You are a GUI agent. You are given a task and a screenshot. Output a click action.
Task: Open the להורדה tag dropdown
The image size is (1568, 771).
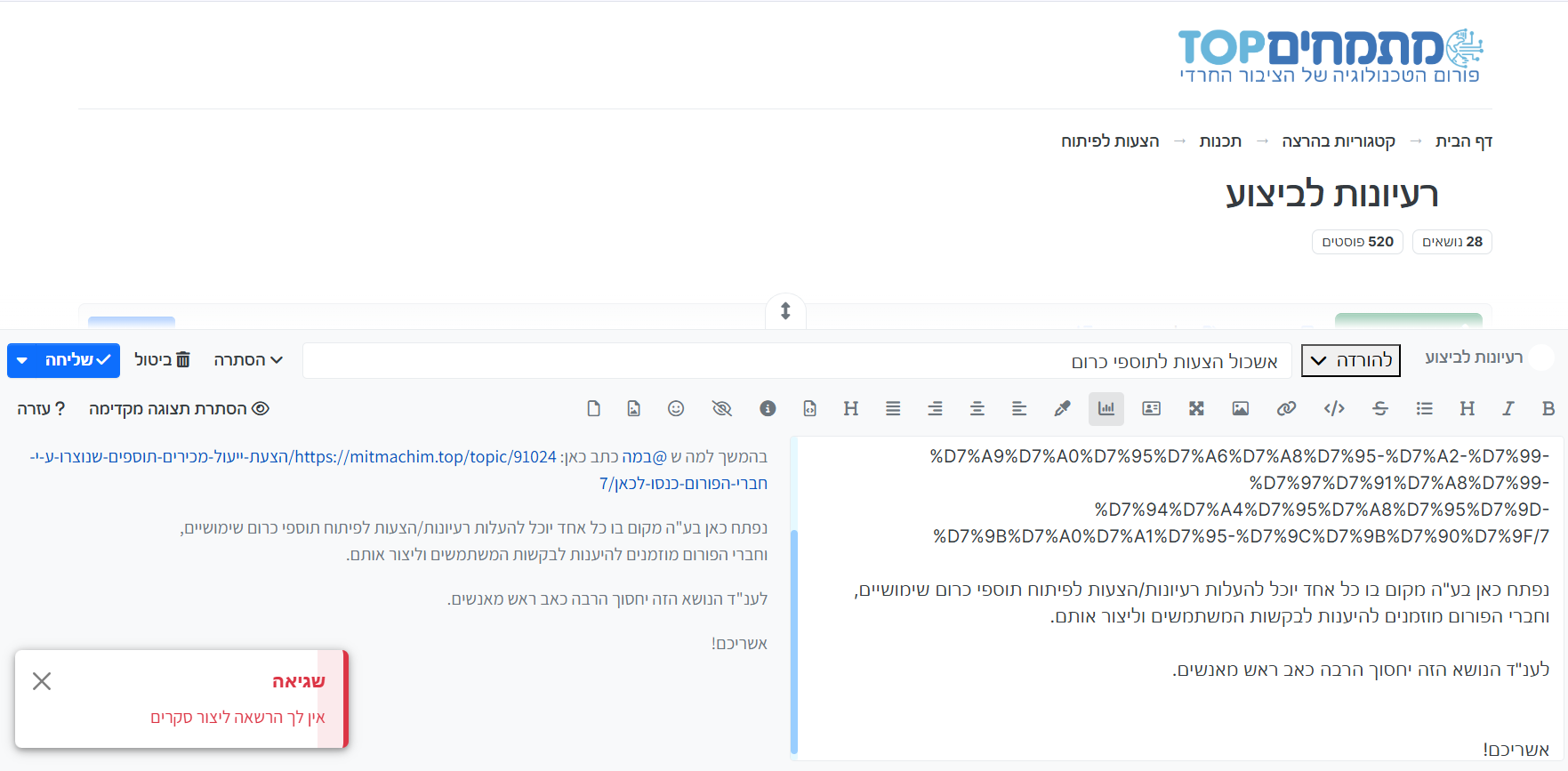pos(1350,360)
